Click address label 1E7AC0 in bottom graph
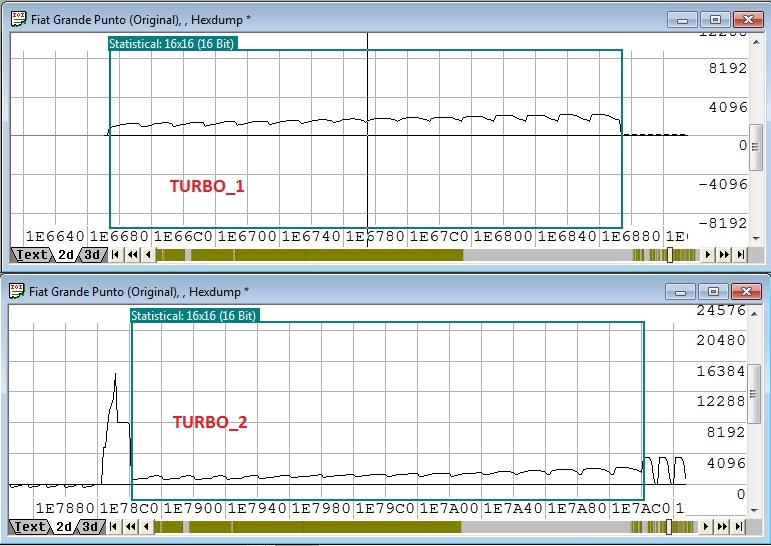Viewport: 771px width, 546px height. click(x=641, y=508)
